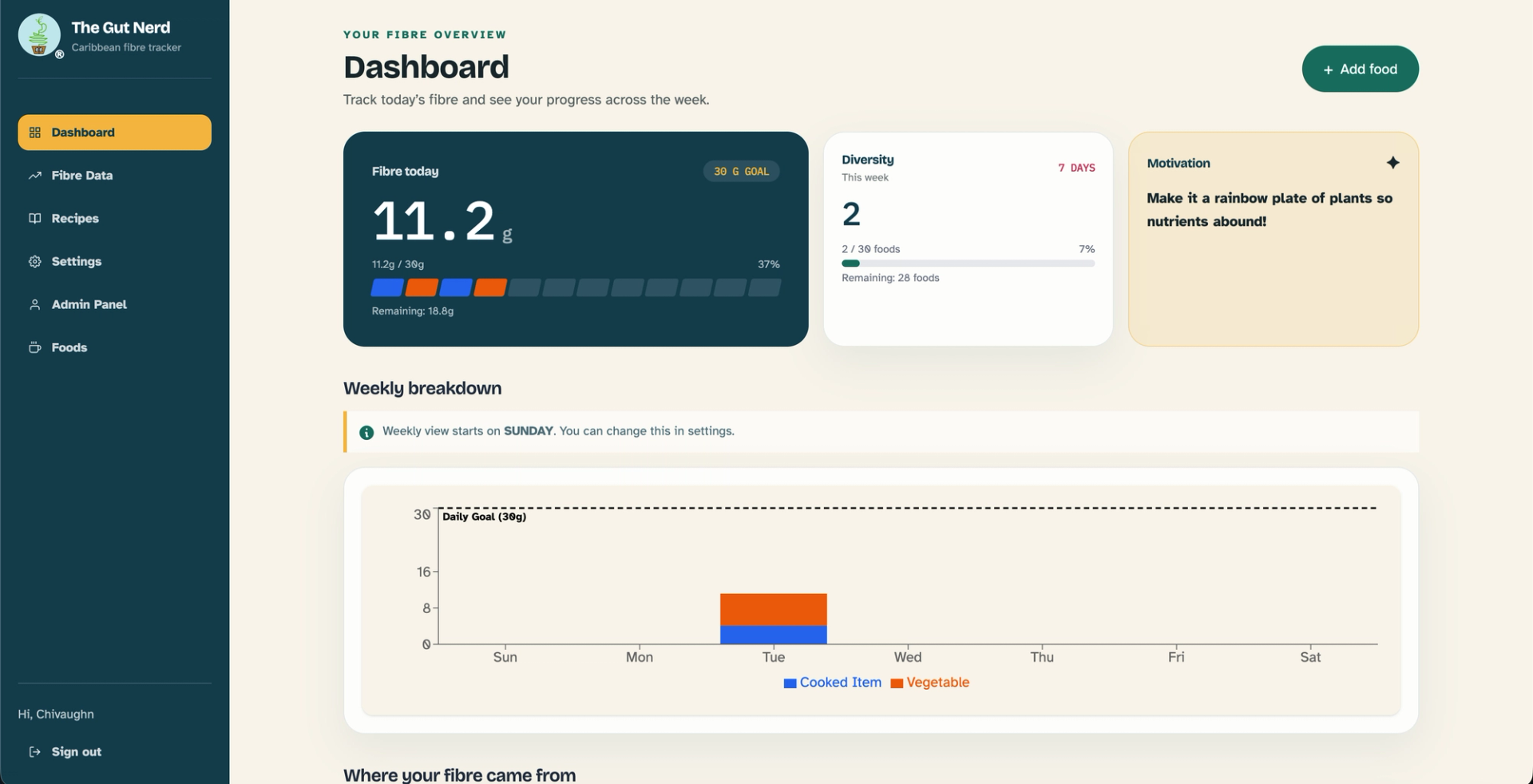Navigate to Admin Panel
This screenshot has height=784, width=1533.
point(114,305)
